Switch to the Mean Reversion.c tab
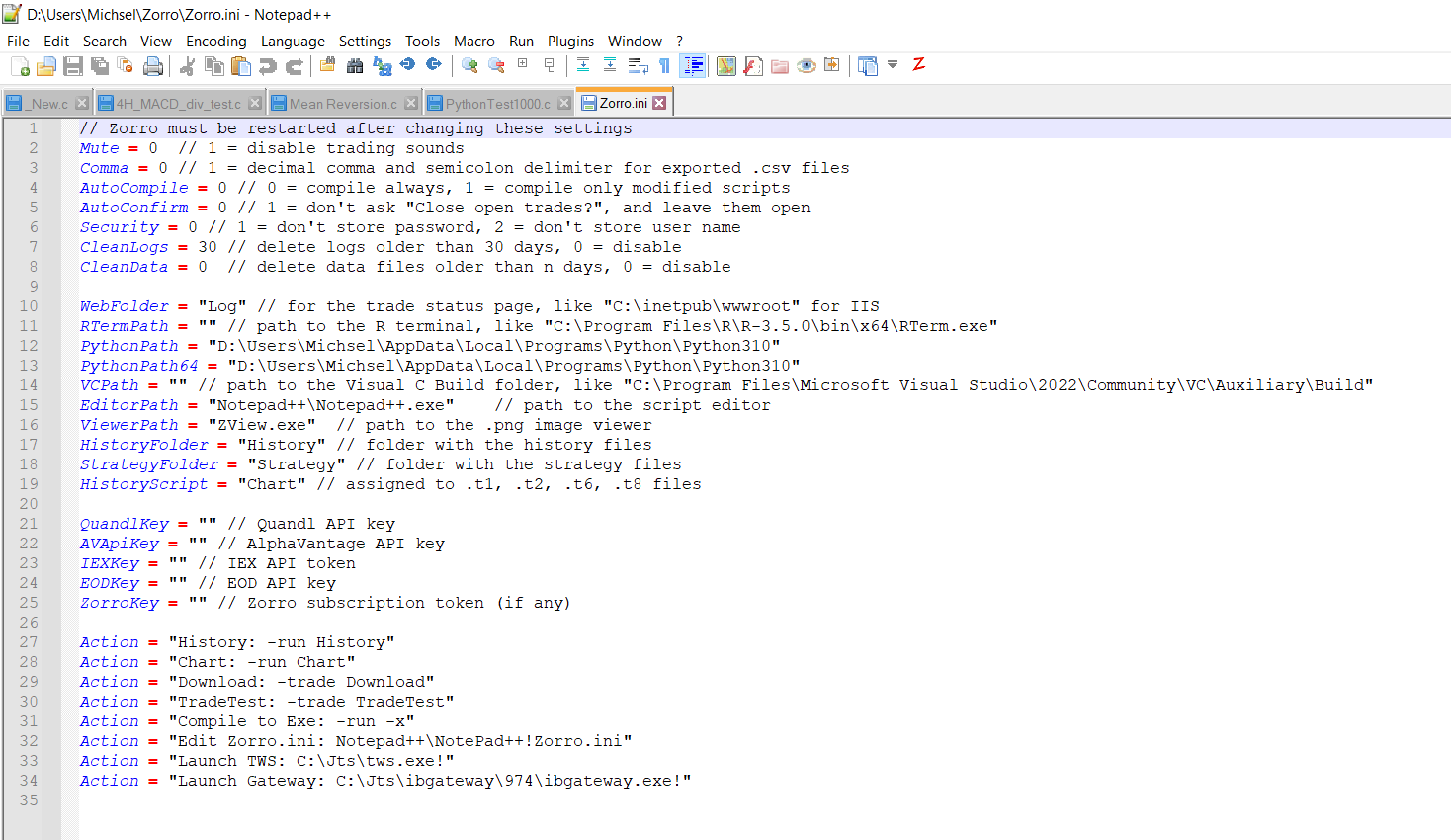This screenshot has height=840, width=1451. tap(342, 104)
